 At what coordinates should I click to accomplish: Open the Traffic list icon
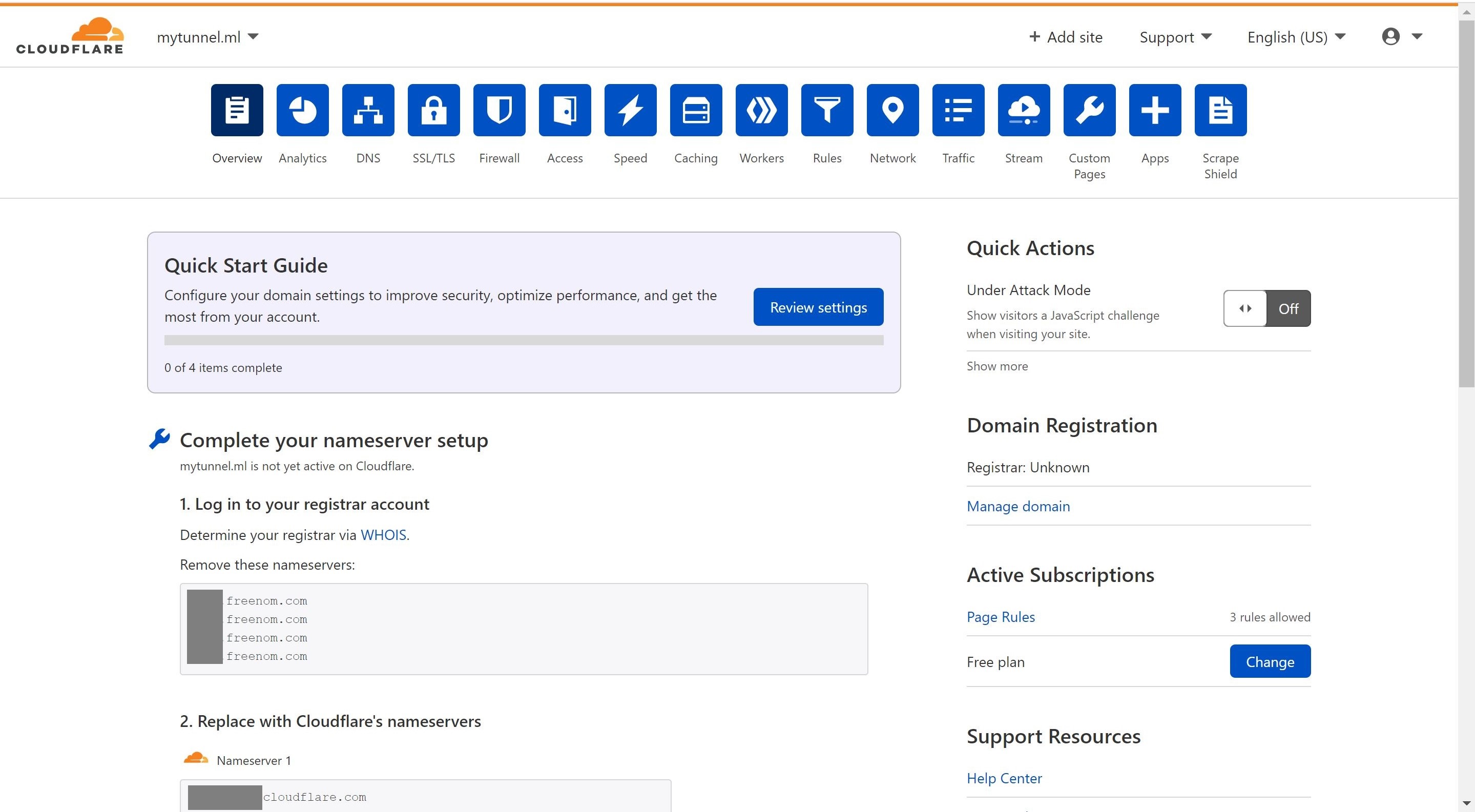point(958,110)
